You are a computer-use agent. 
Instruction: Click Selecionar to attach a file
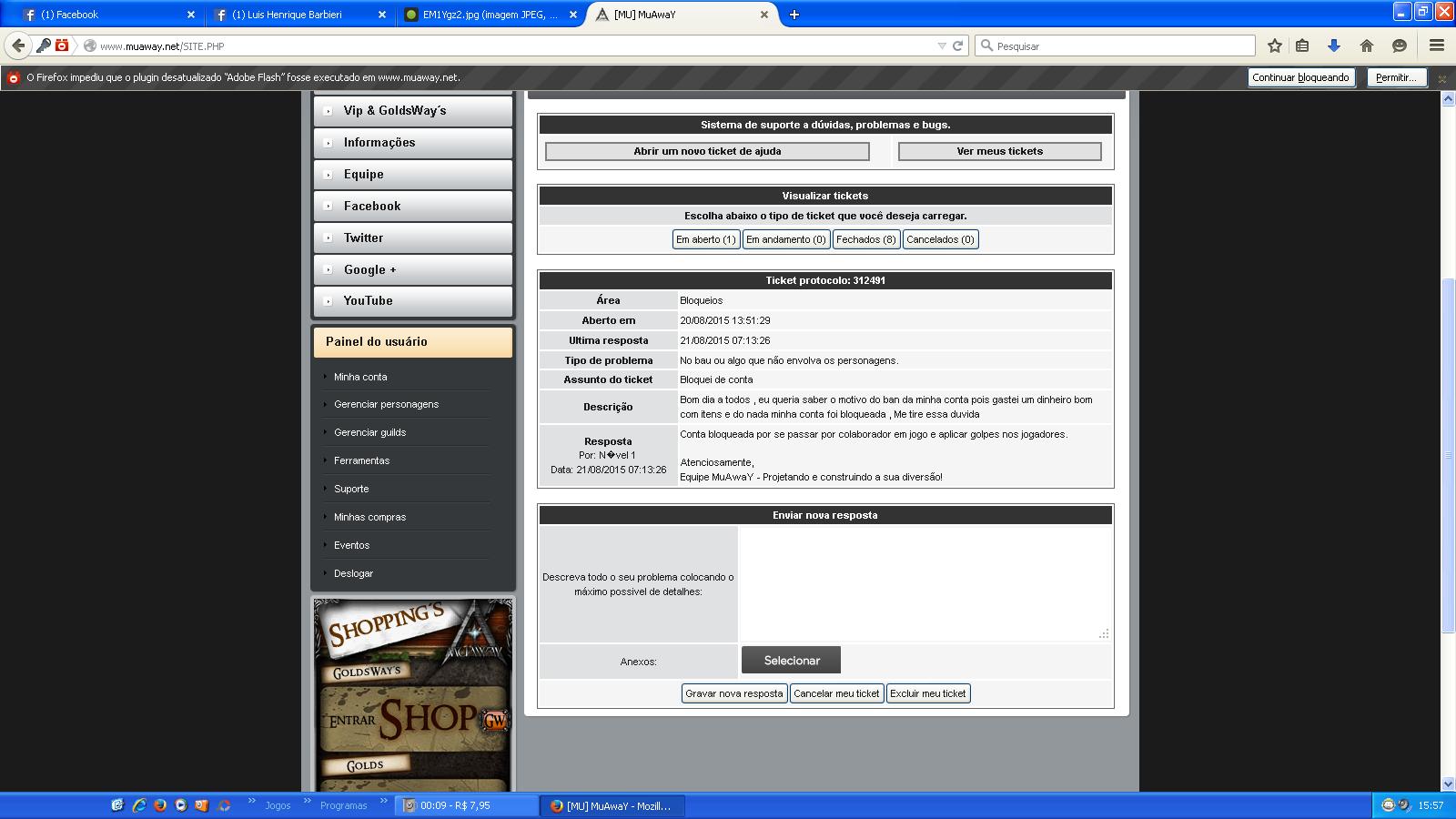pyautogui.click(x=791, y=661)
